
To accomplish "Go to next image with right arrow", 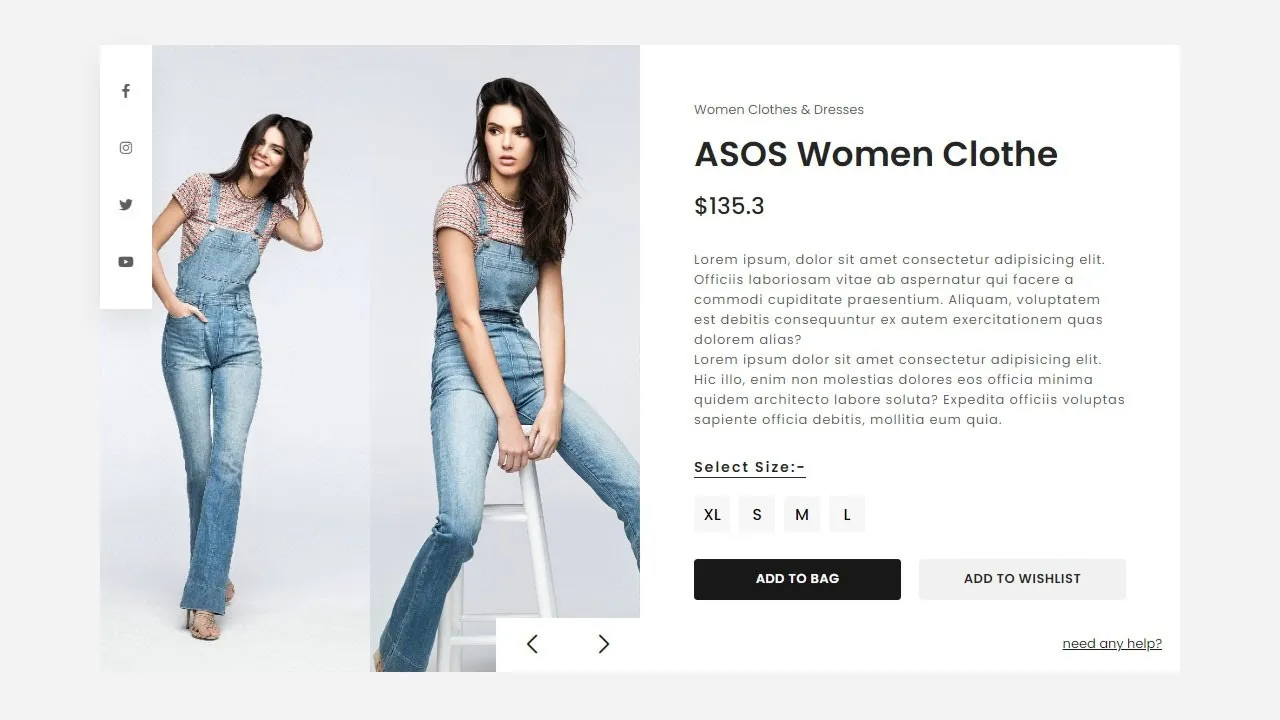I will 603,644.
